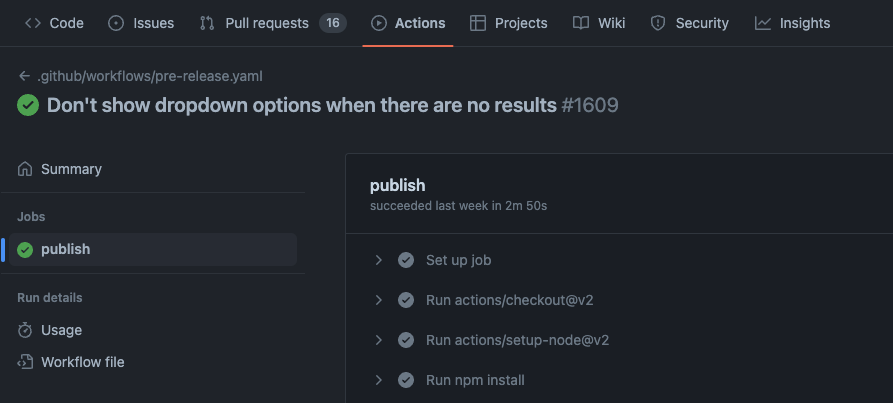
Task: Expand the Set up job step chevron
Action: click(x=378, y=260)
